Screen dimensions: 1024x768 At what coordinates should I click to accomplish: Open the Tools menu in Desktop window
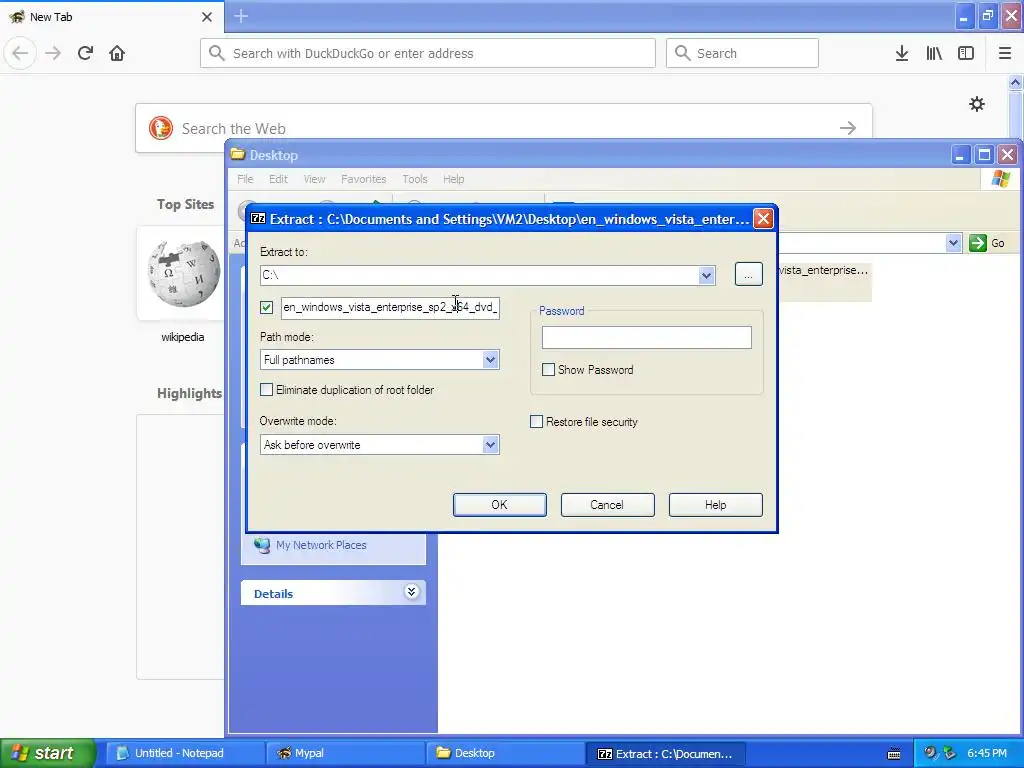[415, 179]
